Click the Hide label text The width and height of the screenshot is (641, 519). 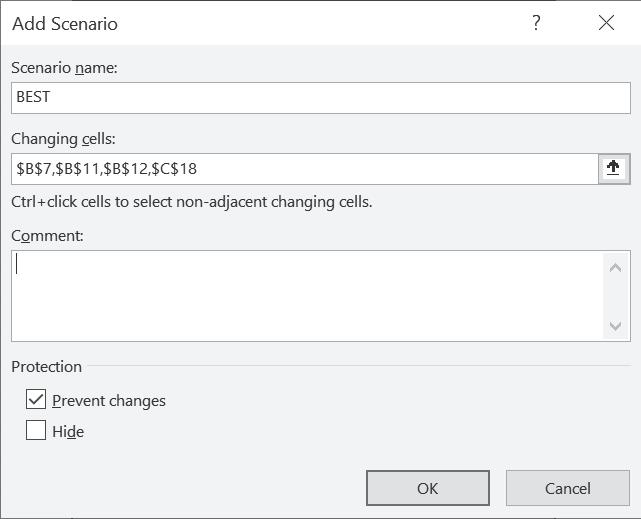tap(68, 432)
